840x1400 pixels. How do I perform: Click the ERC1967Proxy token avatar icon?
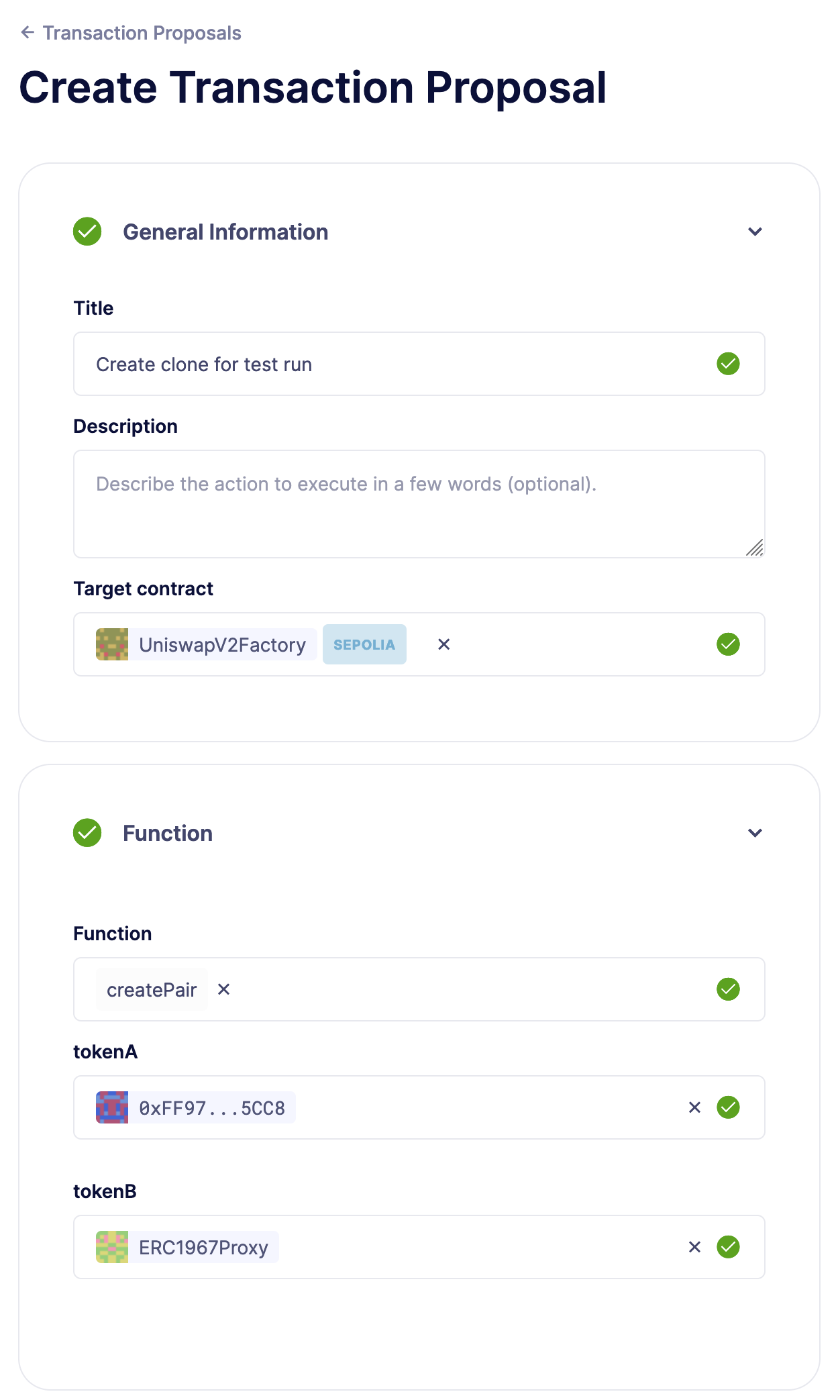(x=112, y=1247)
